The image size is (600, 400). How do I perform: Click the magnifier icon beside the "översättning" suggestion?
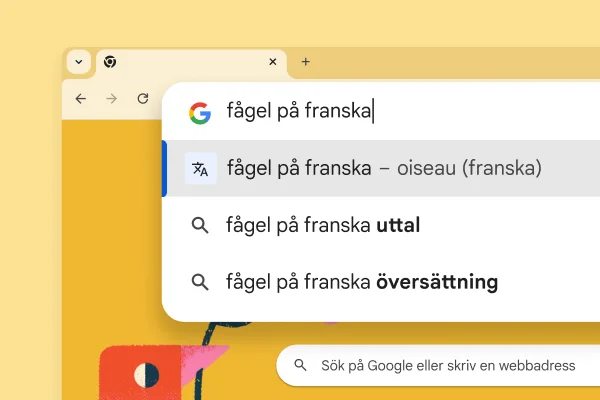(x=200, y=282)
